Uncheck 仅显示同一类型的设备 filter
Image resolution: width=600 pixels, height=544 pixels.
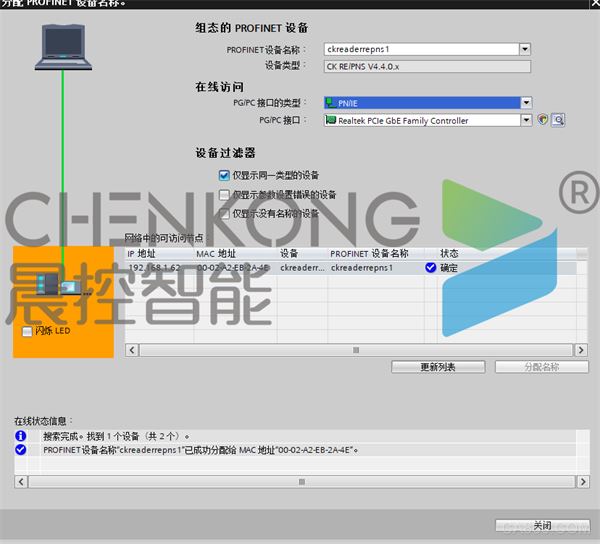[224, 175]
